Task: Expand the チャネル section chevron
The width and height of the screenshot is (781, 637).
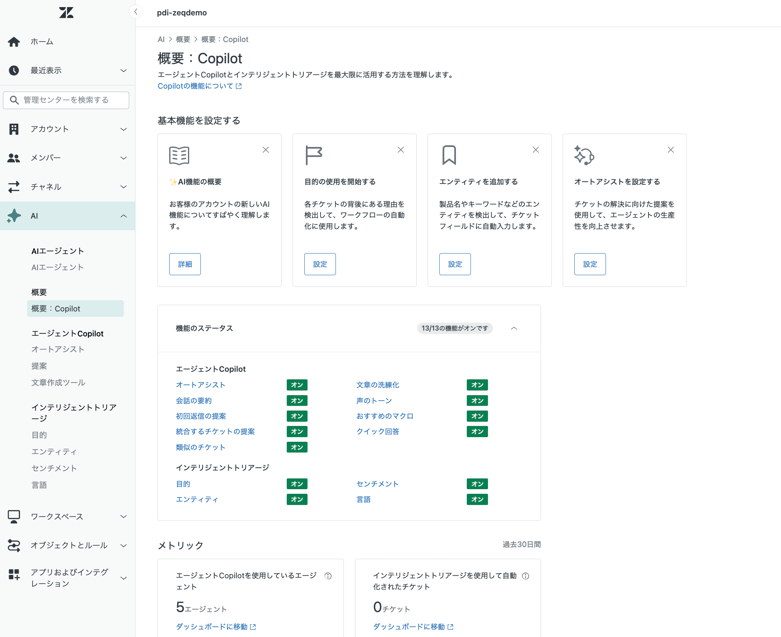Action: pos(124,187)
